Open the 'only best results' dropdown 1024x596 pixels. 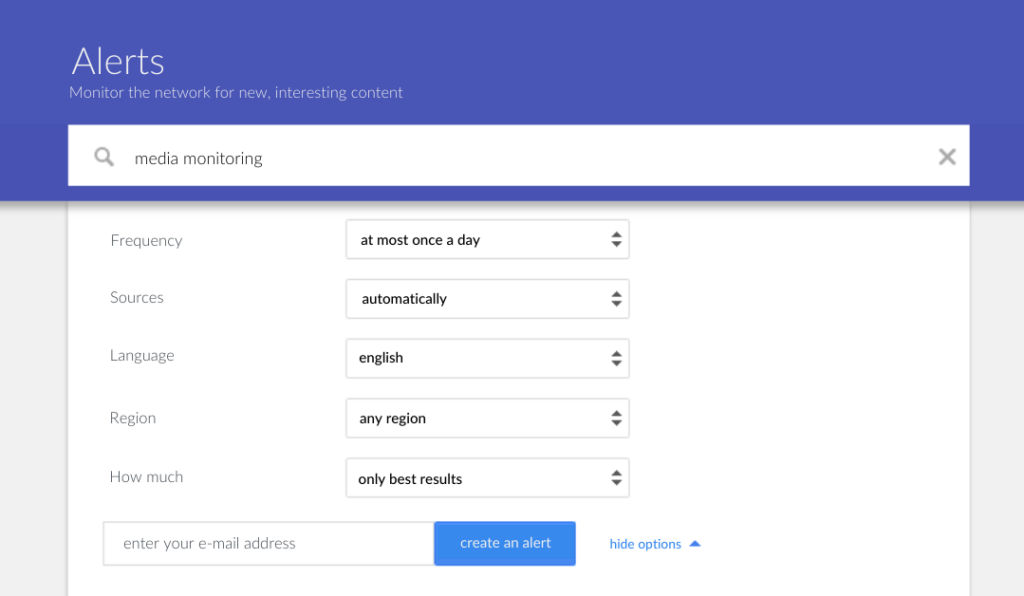coord(487,478)
